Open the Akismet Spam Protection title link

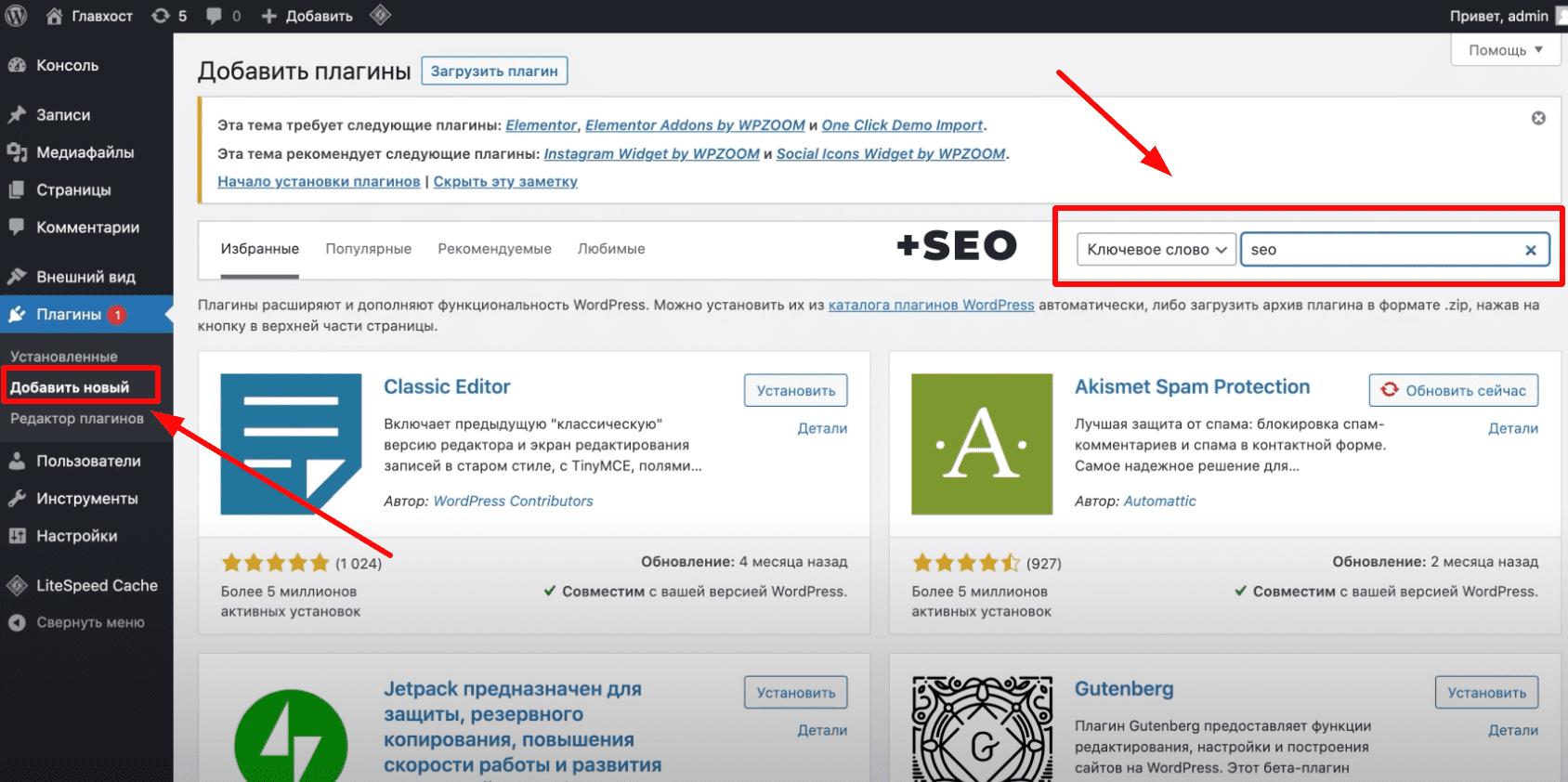point(1192,387)
